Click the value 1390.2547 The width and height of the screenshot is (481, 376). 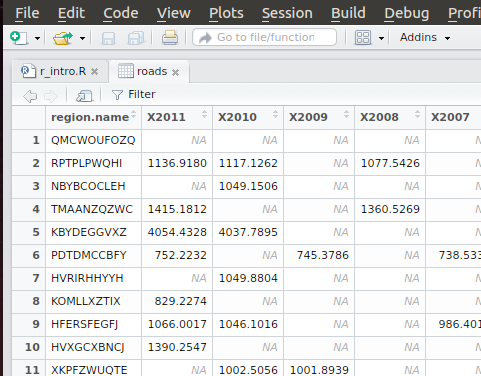click(177, 347)
